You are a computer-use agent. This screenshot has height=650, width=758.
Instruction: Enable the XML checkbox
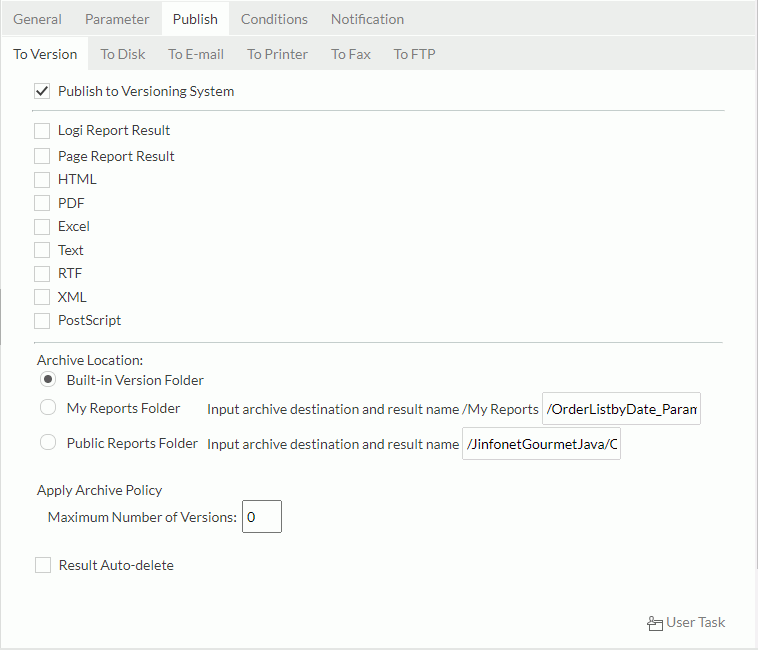pos(42,297)
